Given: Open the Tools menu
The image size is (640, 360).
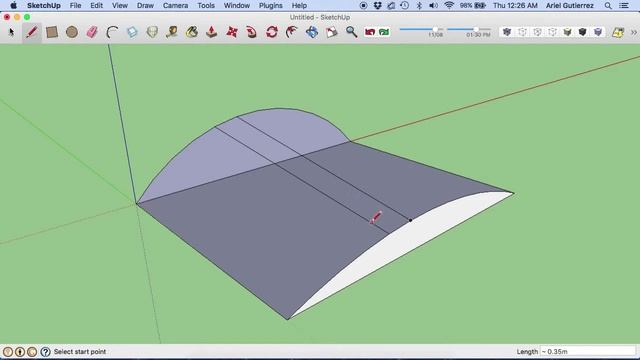Looking at the screenshot, I should (x=206, y=6).
